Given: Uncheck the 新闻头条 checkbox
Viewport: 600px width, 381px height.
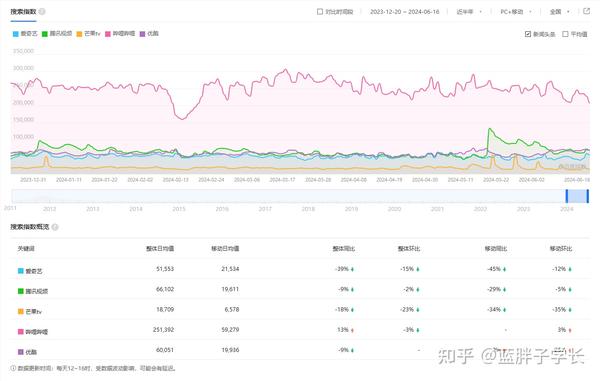Looking at the screenshot, I should coord(528,34).
